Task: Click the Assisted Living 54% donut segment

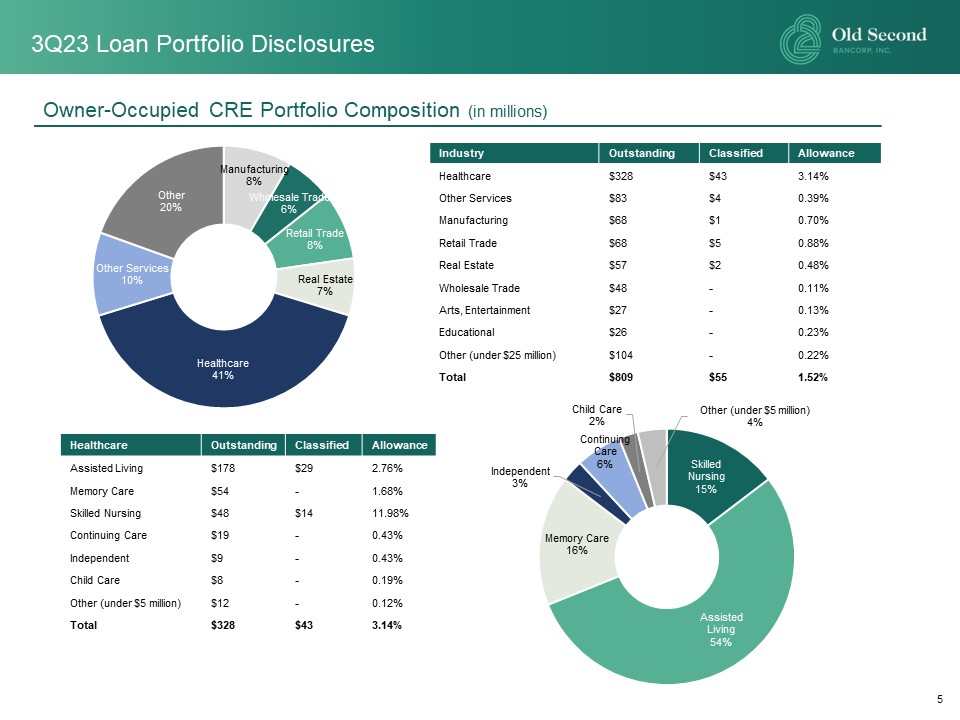Action: coord(720,629)
